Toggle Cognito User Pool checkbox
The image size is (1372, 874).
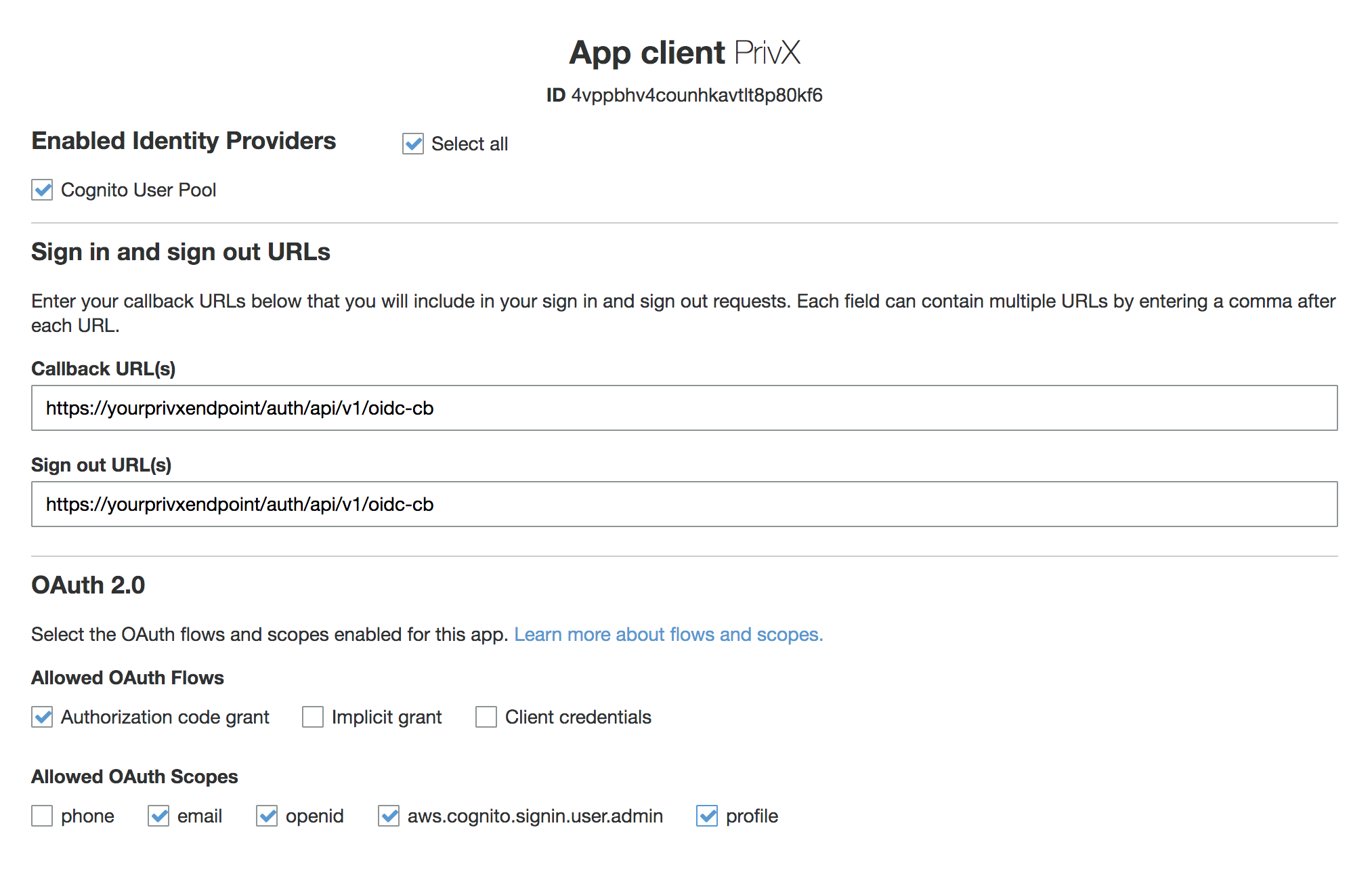click(42, 190)
